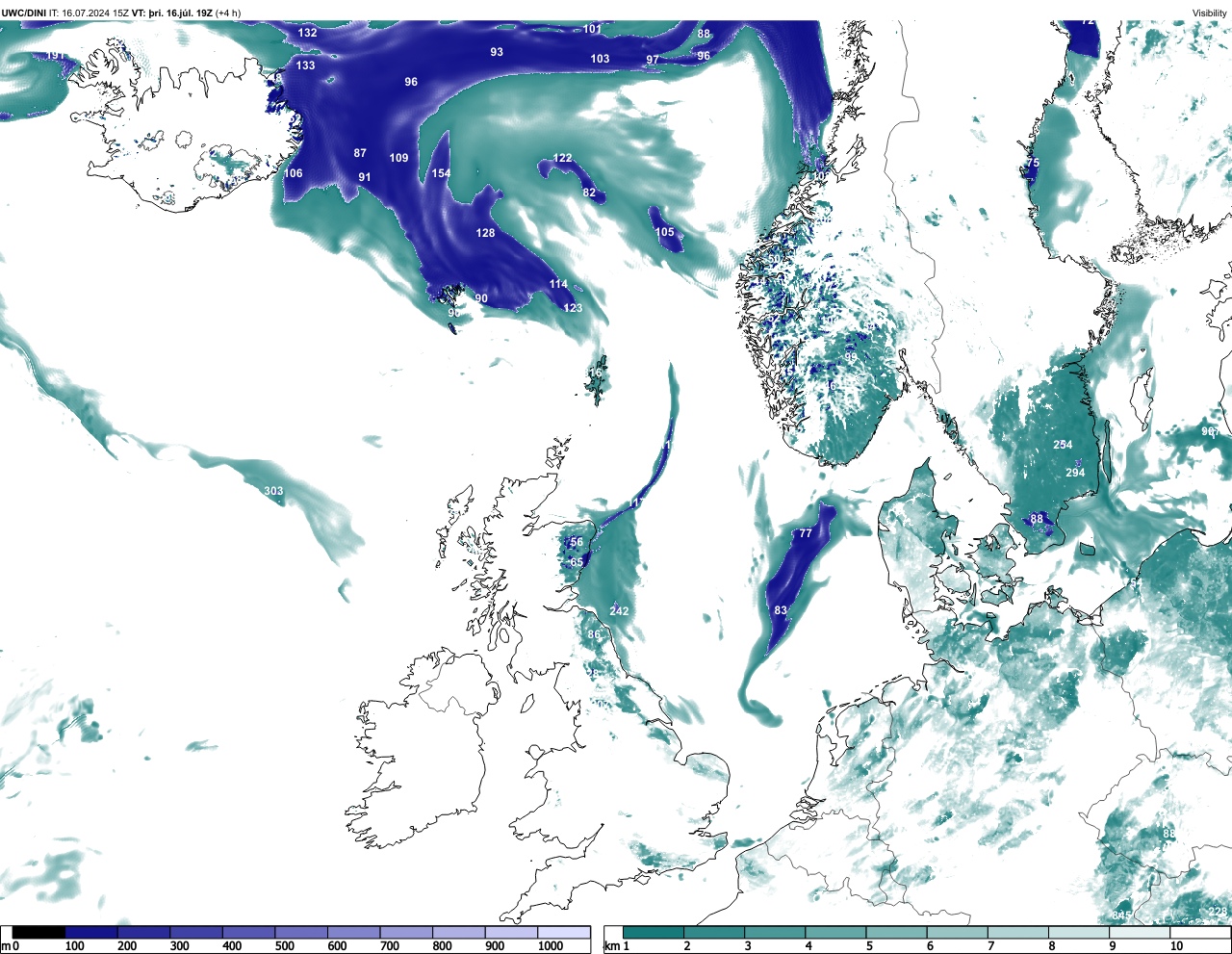Click the 123 visibility value
Viewport: 1232px width, 954px height.
(573, 308)
